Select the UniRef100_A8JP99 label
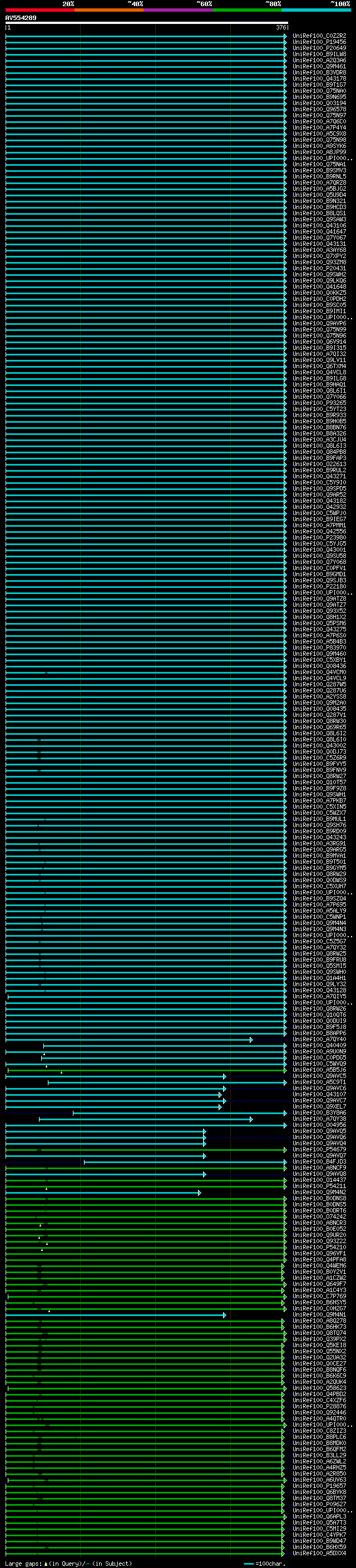This screenshot has height=1568, width=356. (319, 152)
